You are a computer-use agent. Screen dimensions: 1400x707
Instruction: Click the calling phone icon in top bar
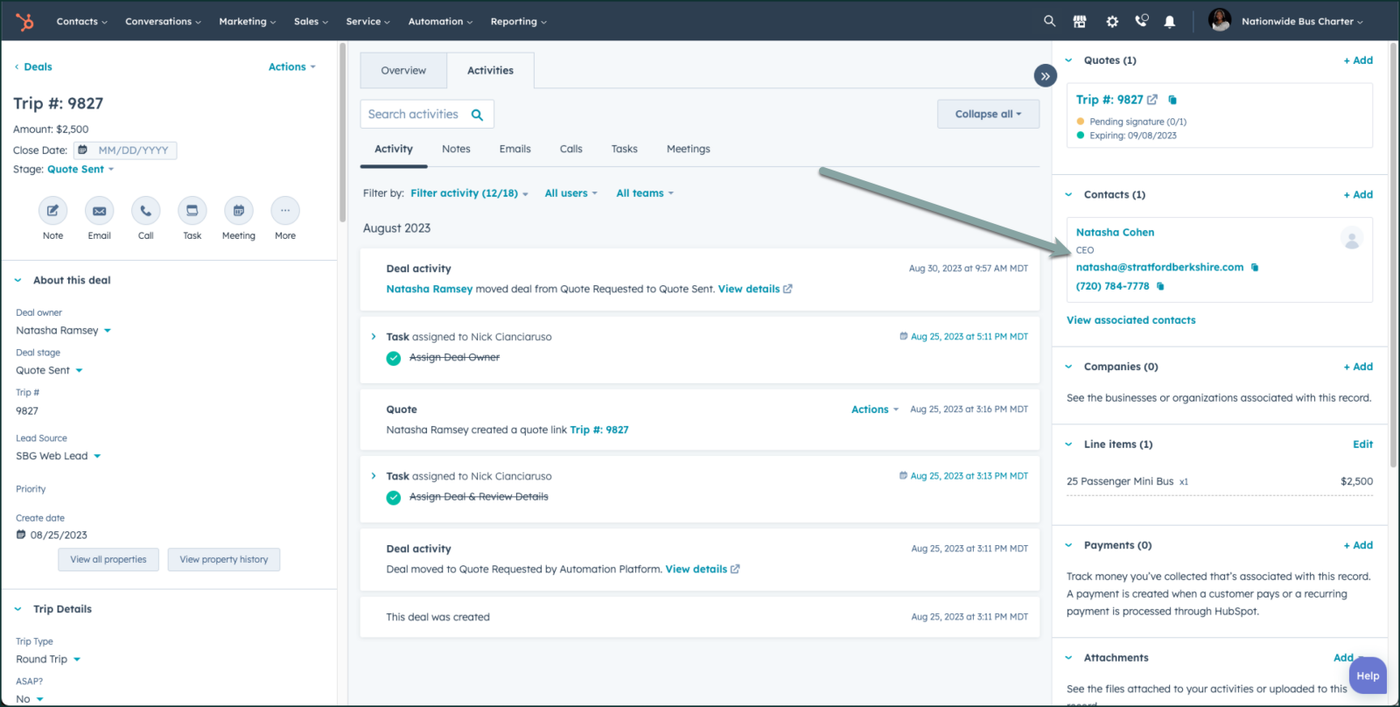1141,21
